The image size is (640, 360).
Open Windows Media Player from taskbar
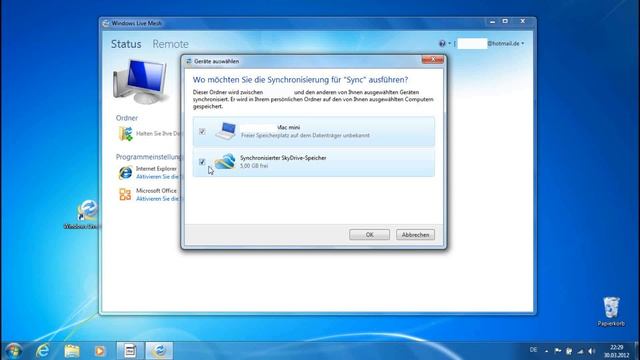[100, 351]
